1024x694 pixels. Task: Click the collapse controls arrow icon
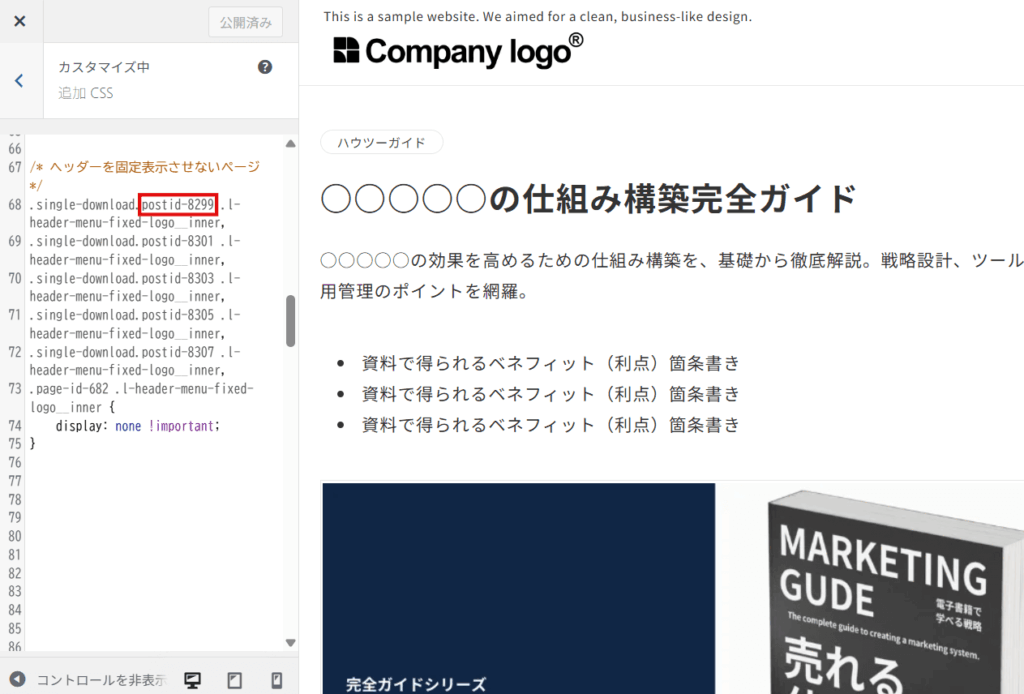tap(17, 680)
